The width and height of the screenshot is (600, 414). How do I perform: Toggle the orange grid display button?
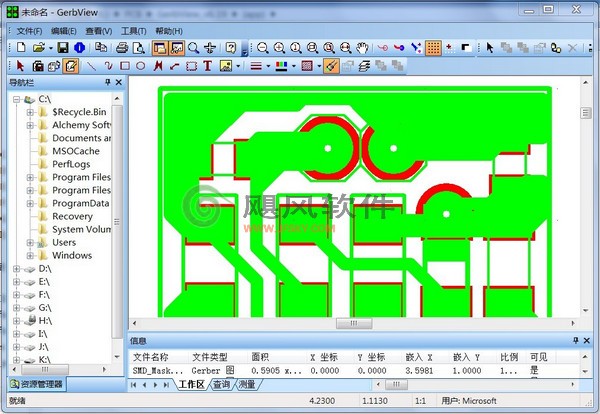click(x=433, y=48)
